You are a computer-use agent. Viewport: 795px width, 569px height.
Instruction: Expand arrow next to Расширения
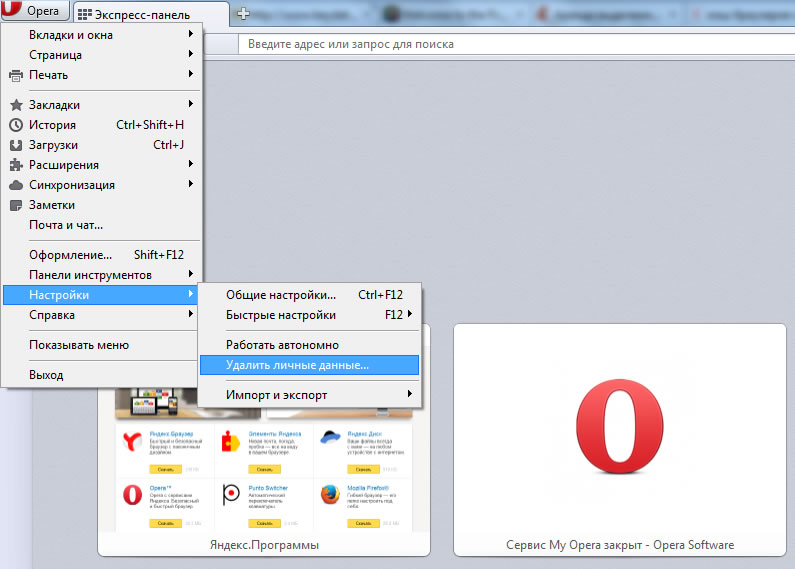(191, 164)
